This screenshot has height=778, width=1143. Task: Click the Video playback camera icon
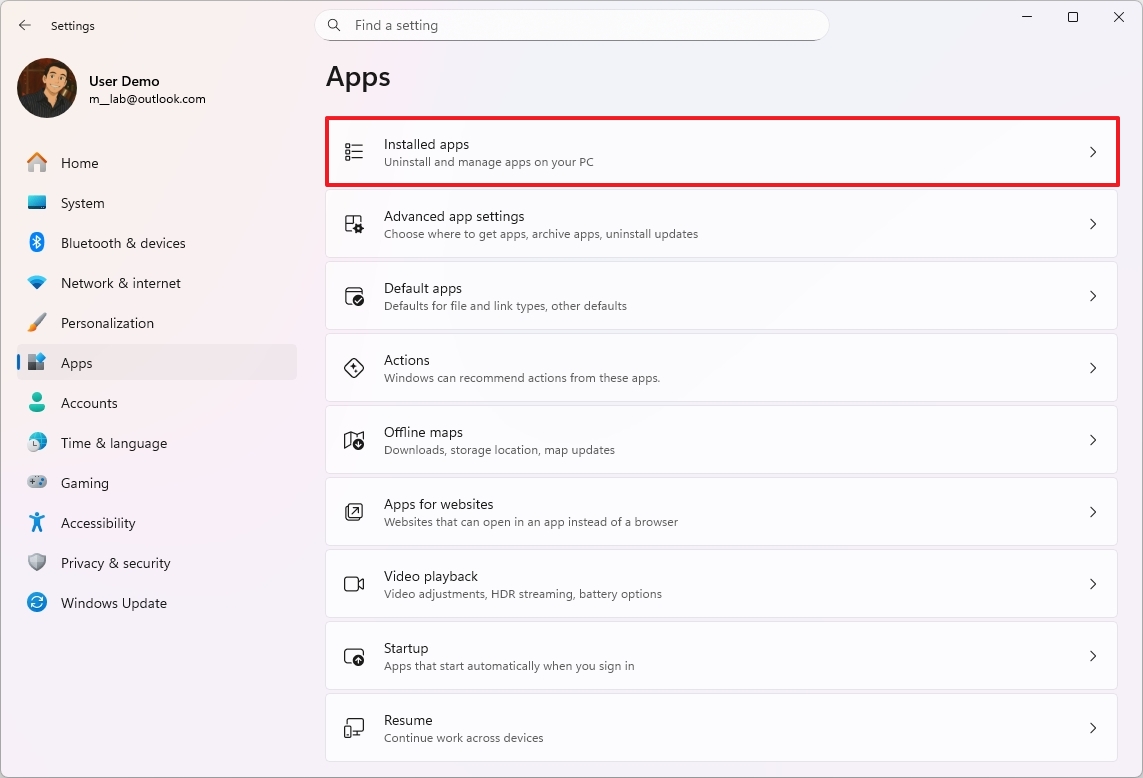354,584
